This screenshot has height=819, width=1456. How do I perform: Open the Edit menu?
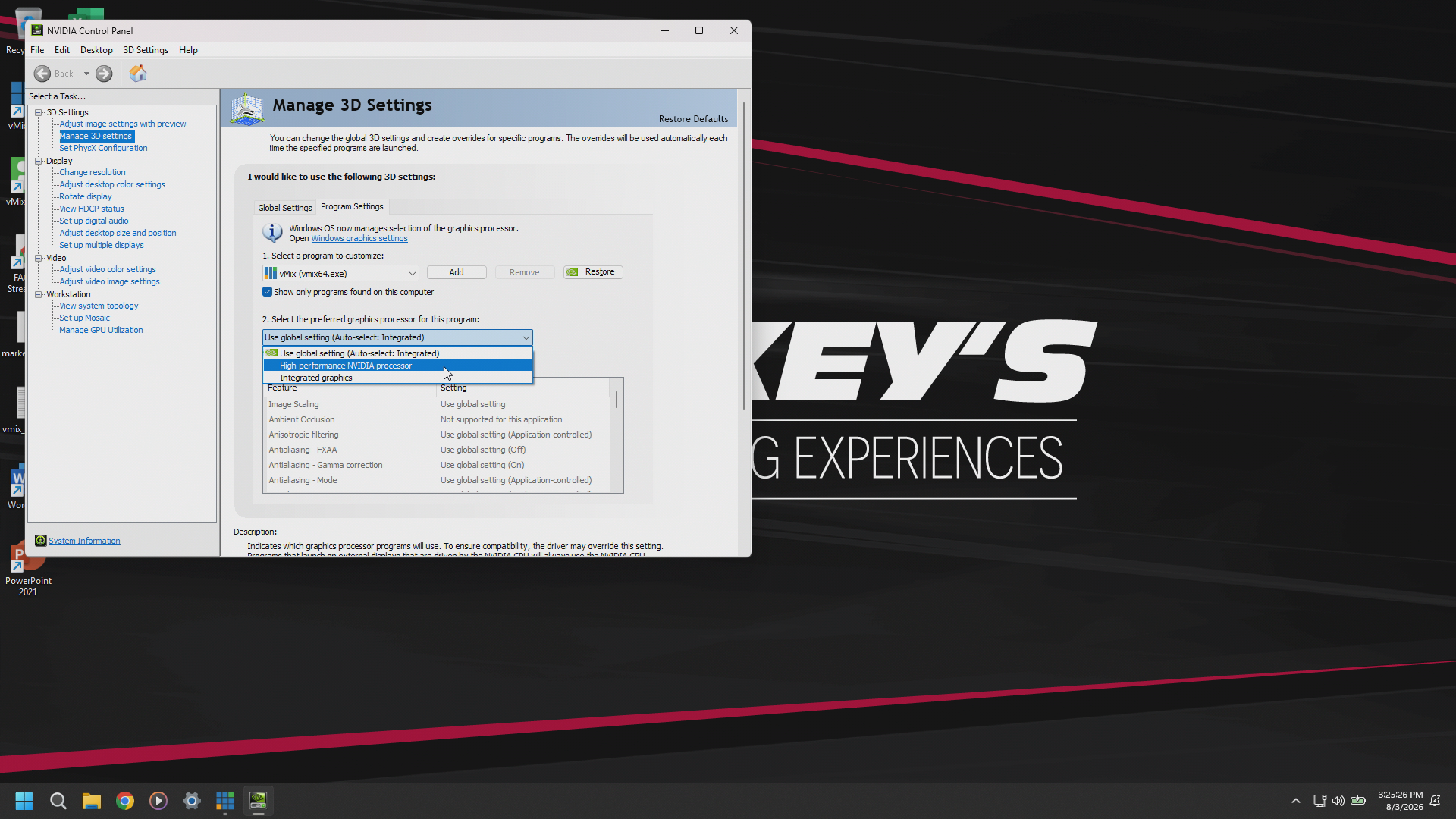62,50
